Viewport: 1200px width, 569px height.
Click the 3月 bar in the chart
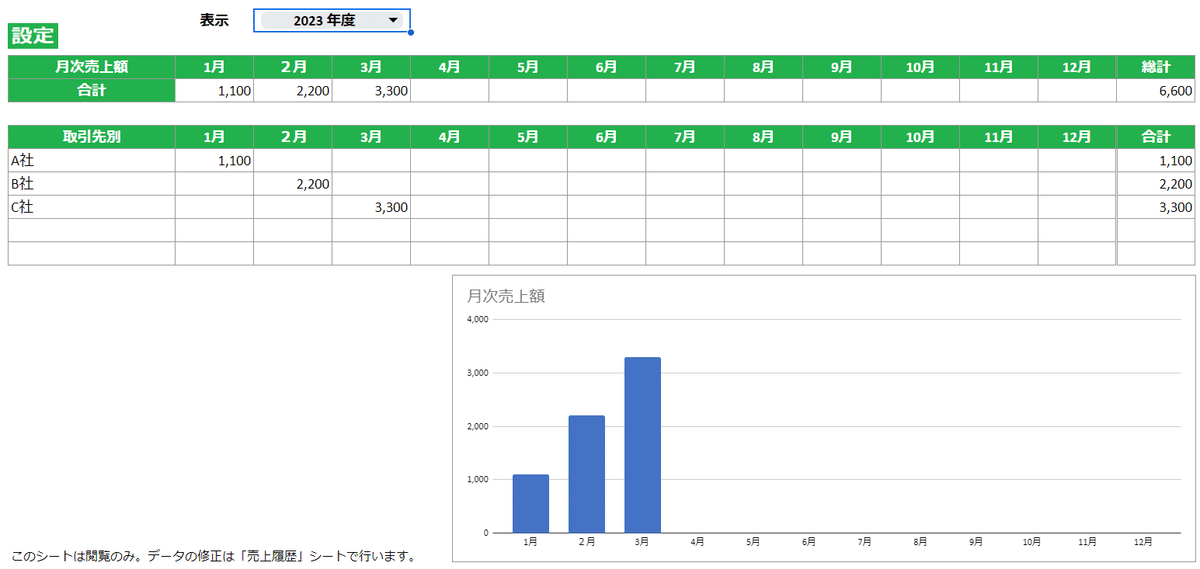point(642,445)
